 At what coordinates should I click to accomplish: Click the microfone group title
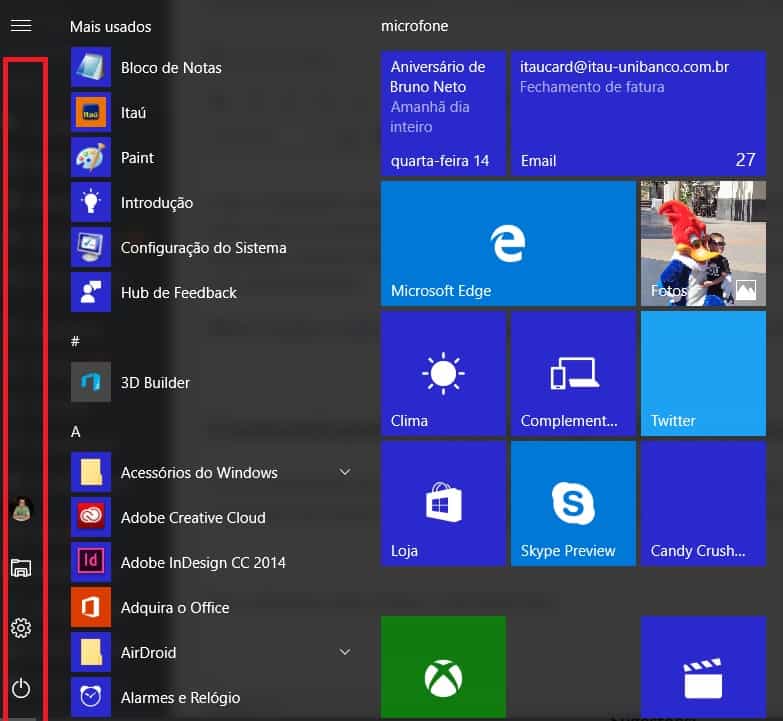(414, 26)
